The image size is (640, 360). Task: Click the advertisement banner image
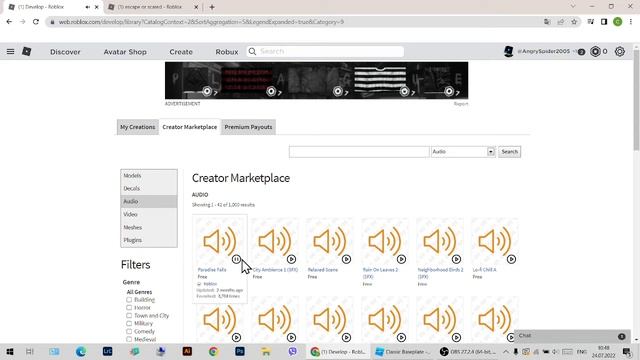(x=316, y=80)
